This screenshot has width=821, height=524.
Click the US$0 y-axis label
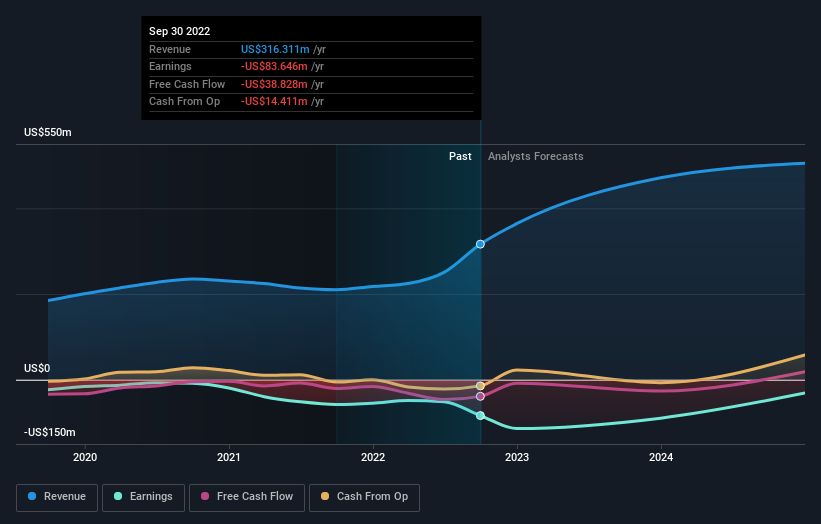[x=37, y=368]
